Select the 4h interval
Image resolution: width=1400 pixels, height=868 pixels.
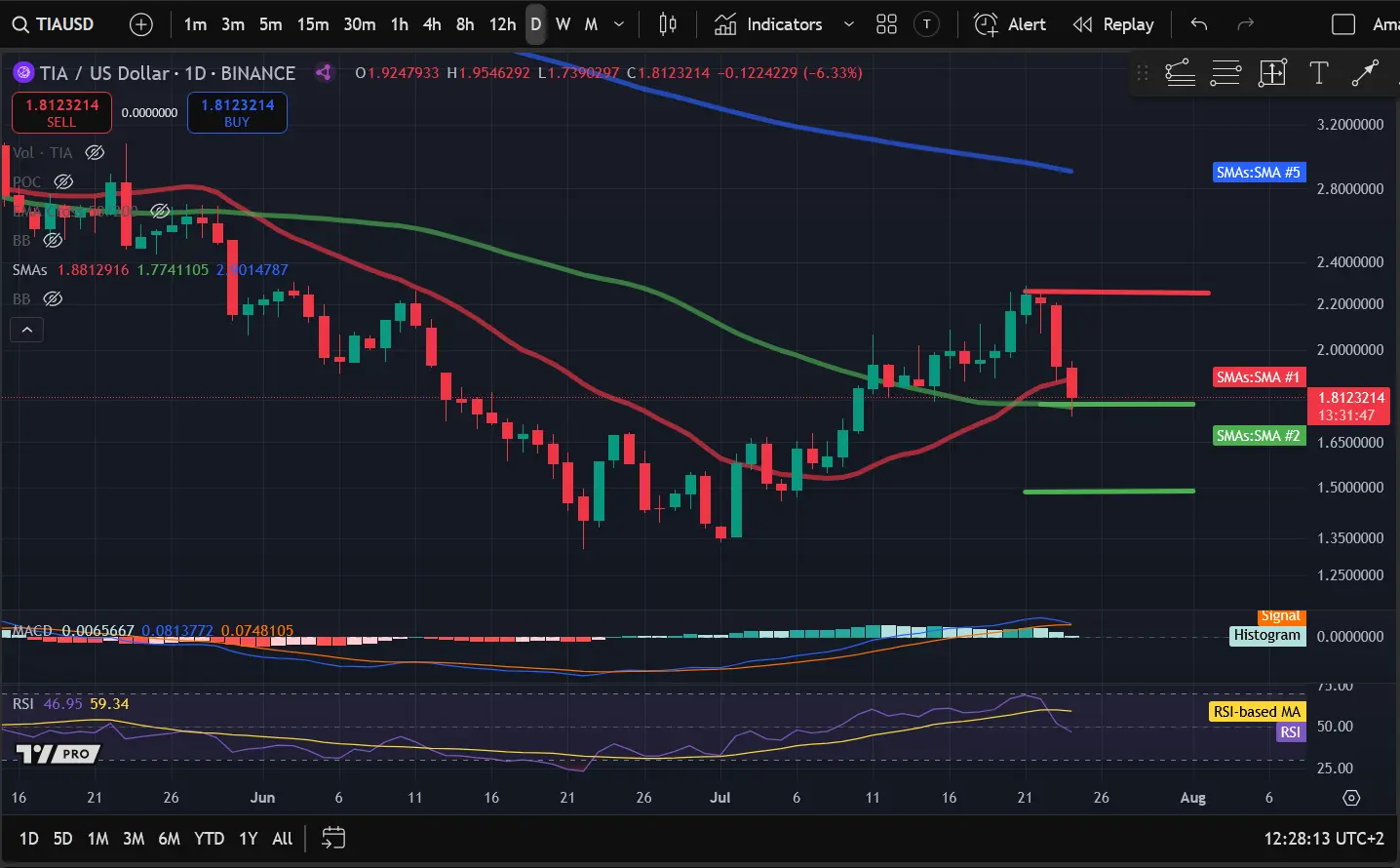click(432, 24)
